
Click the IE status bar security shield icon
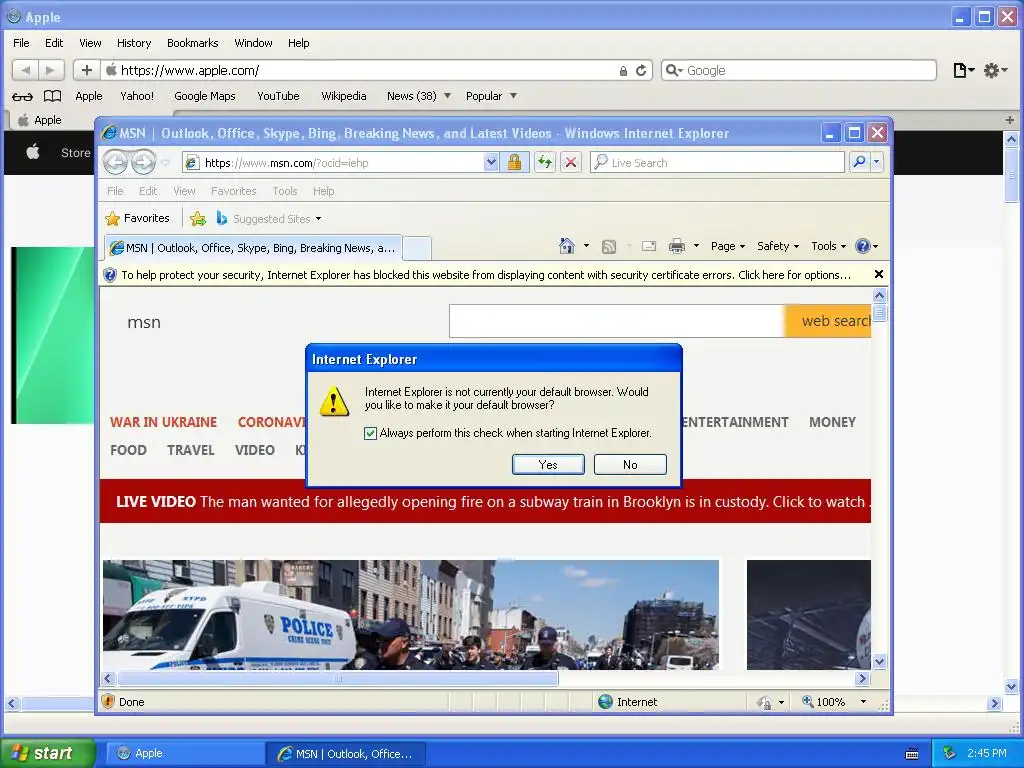click(x=108, y=701)
